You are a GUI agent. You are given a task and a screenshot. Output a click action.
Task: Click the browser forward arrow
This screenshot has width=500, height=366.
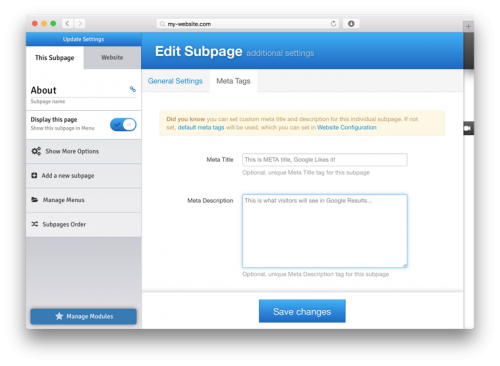click(x=80, y=23)
